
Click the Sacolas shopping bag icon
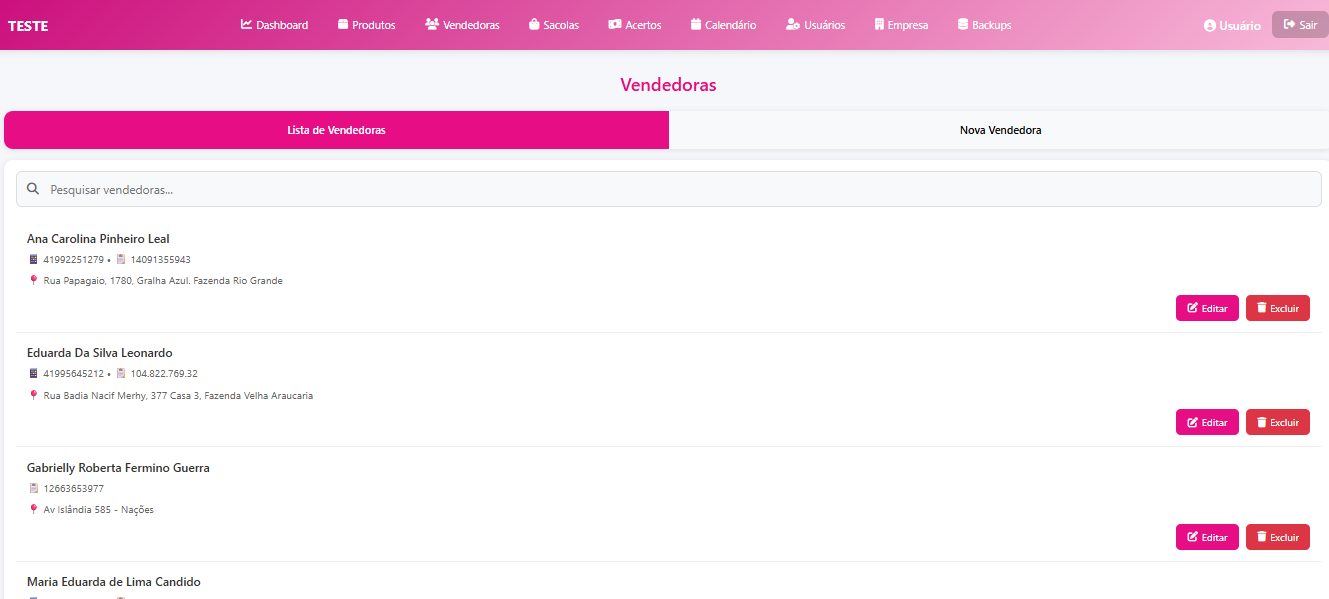(x=534, y=24)
